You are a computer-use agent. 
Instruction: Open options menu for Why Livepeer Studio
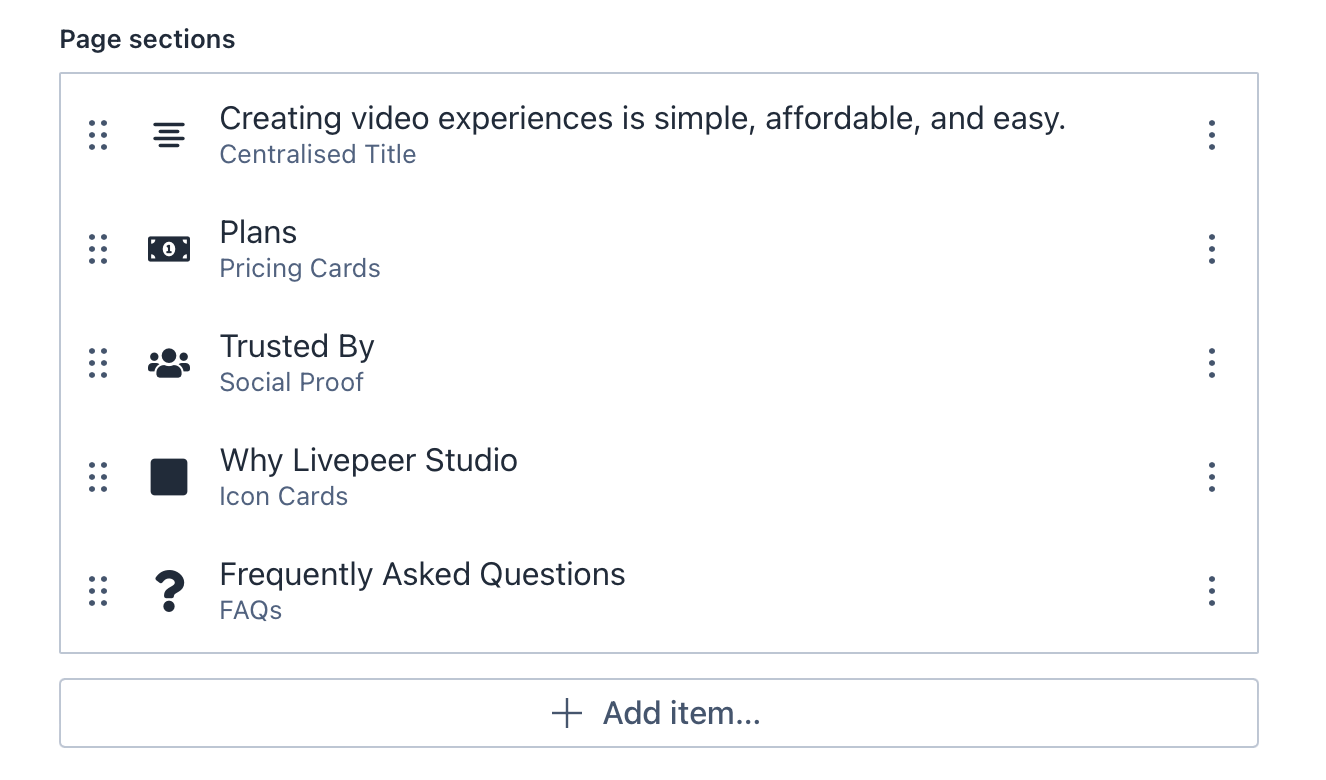tap(1211, 477)
